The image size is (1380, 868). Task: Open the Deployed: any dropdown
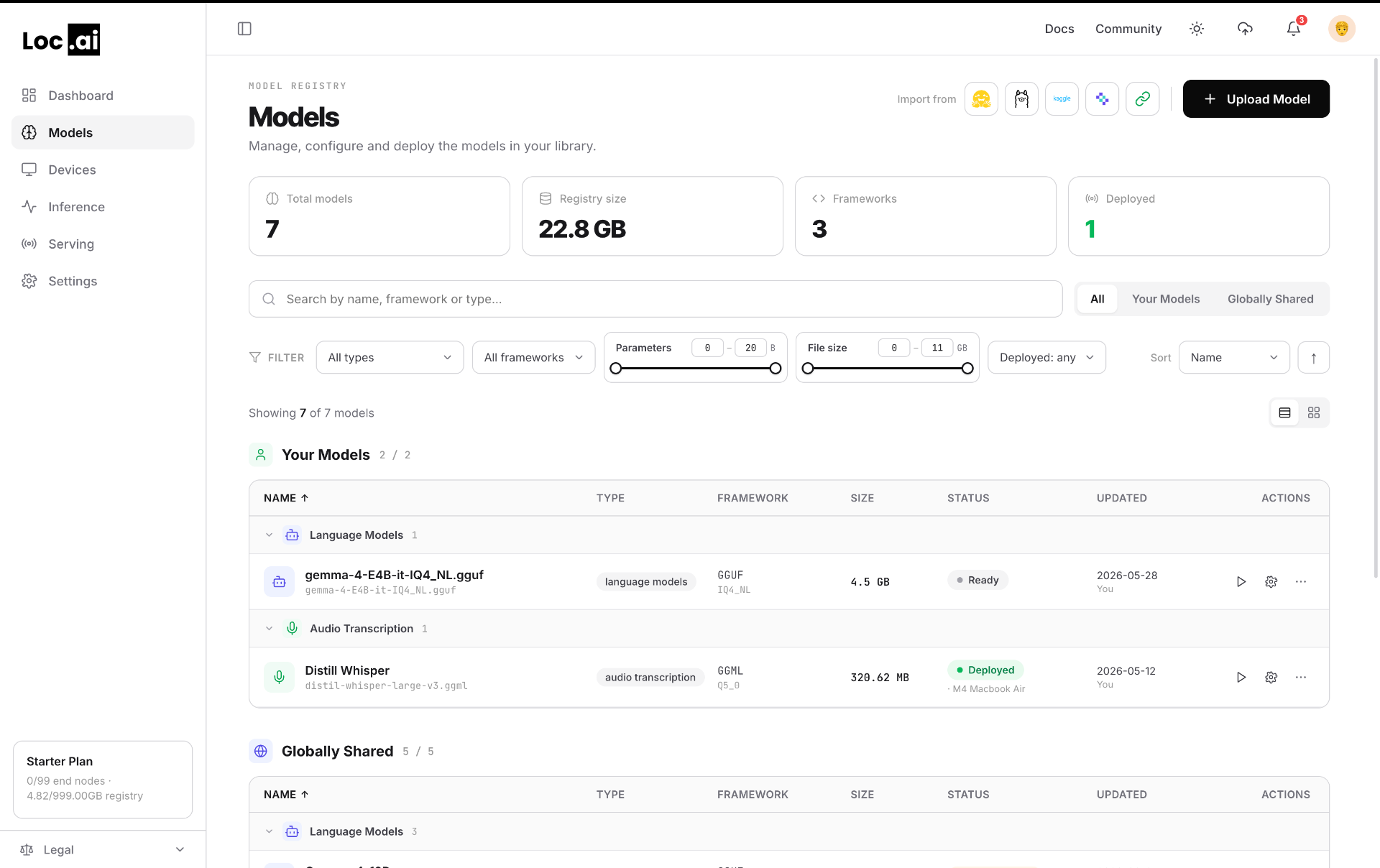[1046, 357]
